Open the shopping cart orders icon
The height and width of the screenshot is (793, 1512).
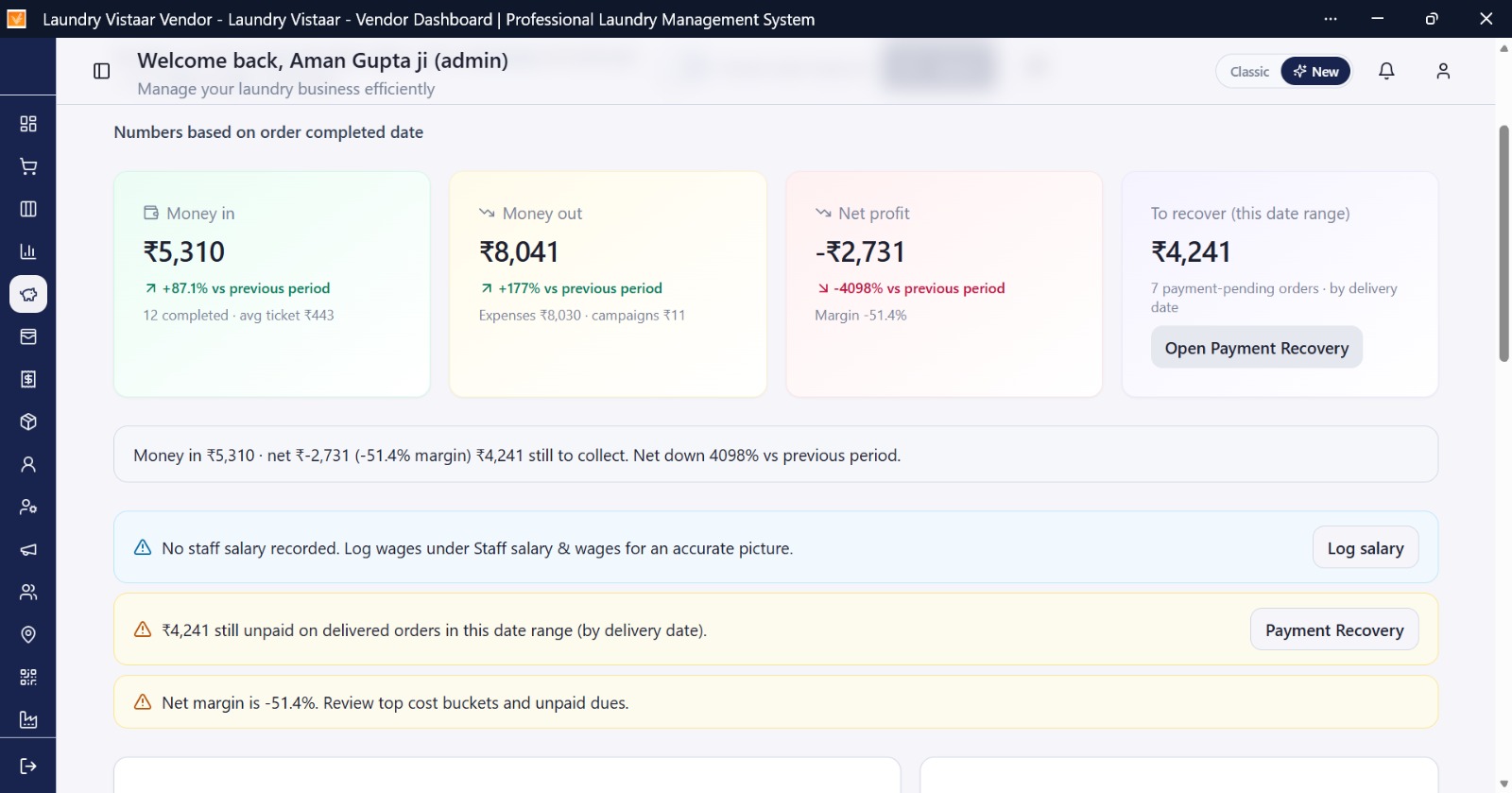coord(28,166)
